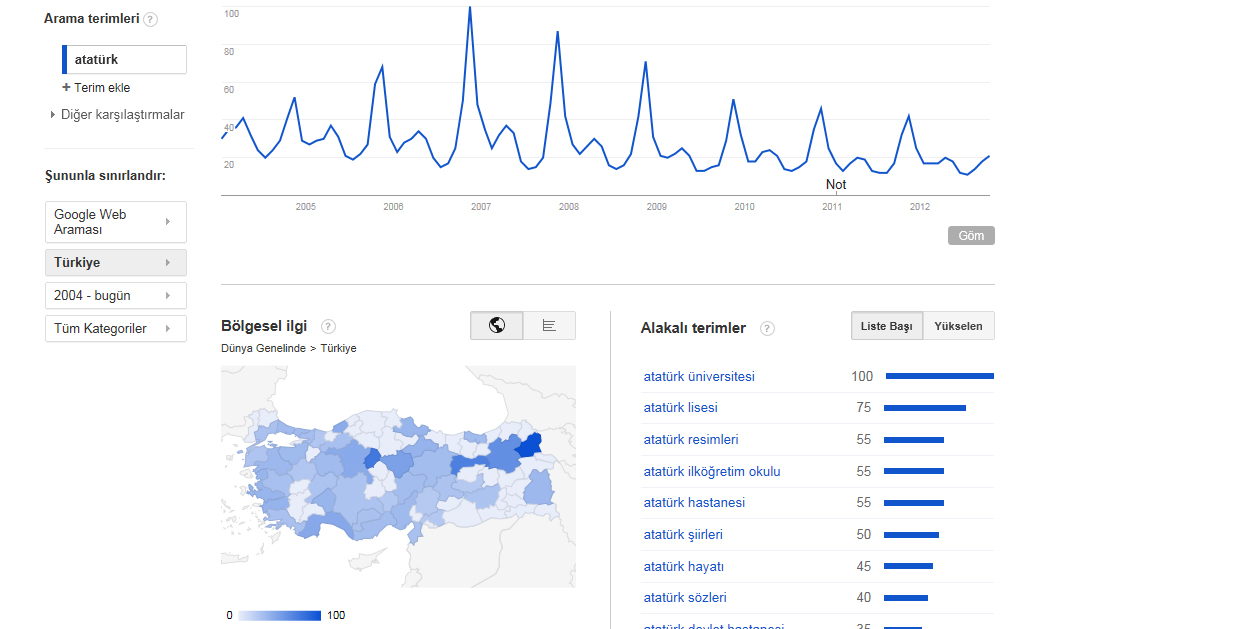
Task: Click Şununla sınırlandır heading
Action: [105, 176]
